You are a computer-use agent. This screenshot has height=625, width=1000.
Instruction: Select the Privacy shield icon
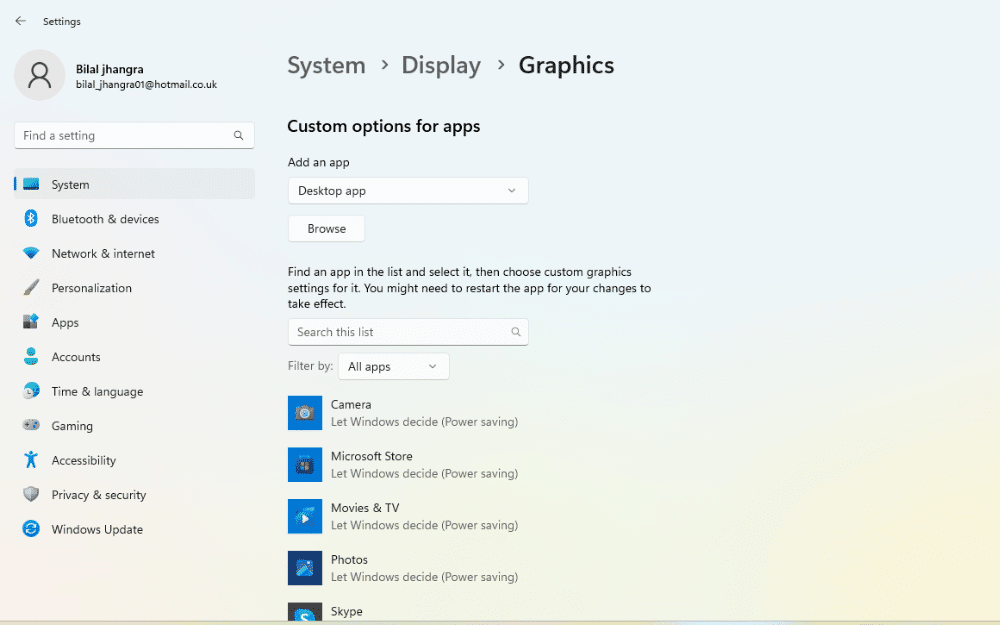coord(31,494)
